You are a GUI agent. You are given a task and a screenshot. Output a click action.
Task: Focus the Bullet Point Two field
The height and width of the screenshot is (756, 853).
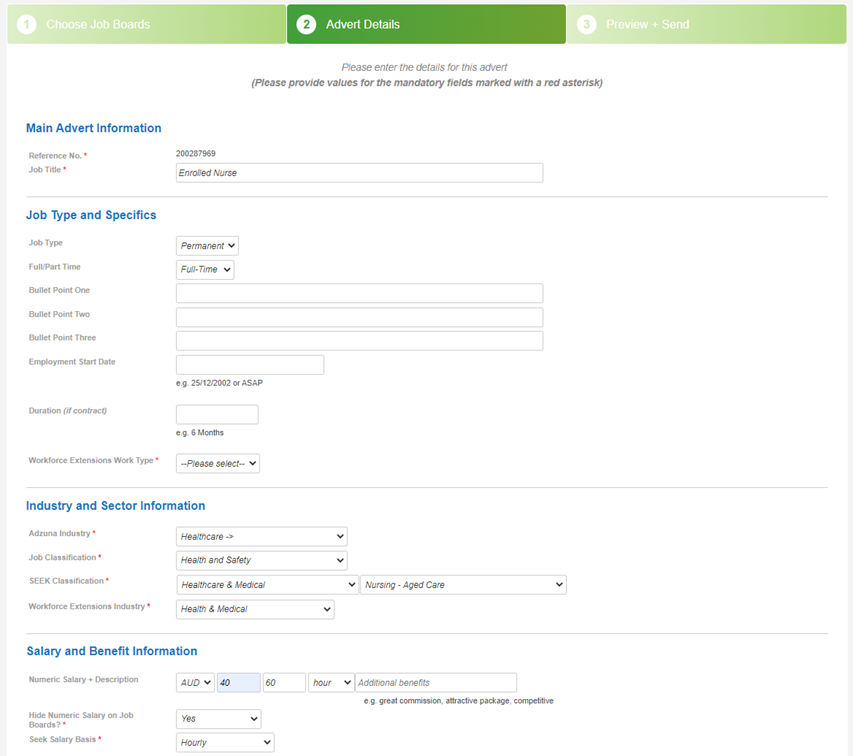click(x=359, y=317)
